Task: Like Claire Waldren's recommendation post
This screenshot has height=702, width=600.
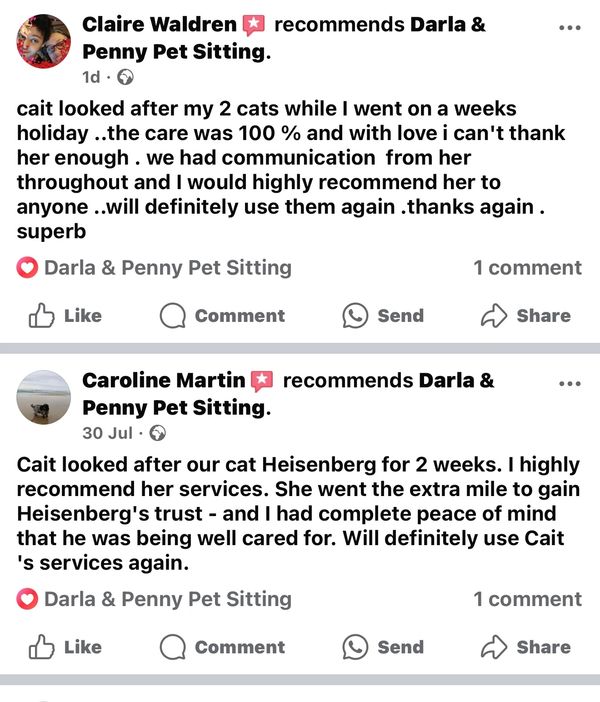Action: pyautogui.click(x=66, y=316)
